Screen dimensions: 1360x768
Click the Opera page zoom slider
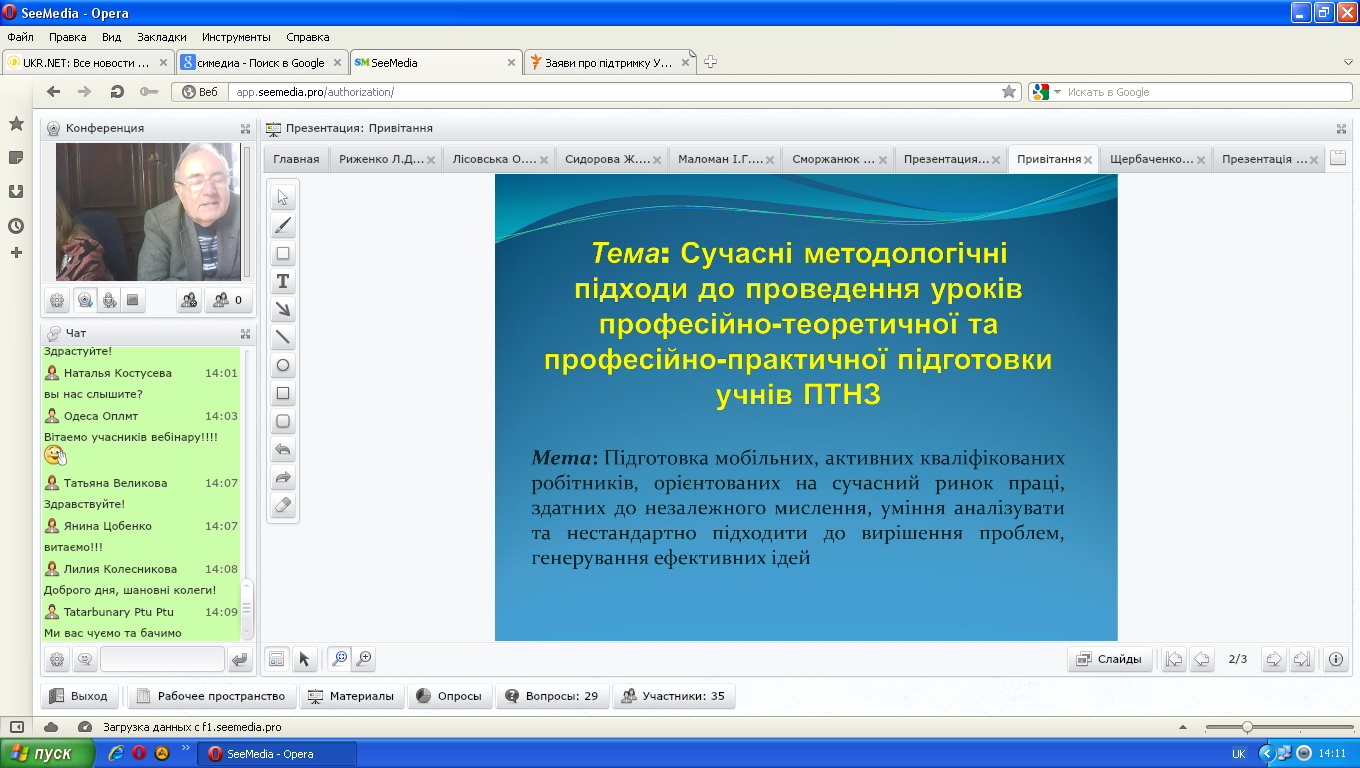click(x=1247, y=727)
